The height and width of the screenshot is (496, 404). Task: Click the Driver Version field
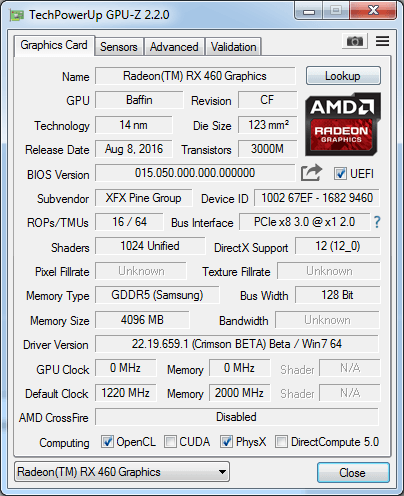click(237, 344)
